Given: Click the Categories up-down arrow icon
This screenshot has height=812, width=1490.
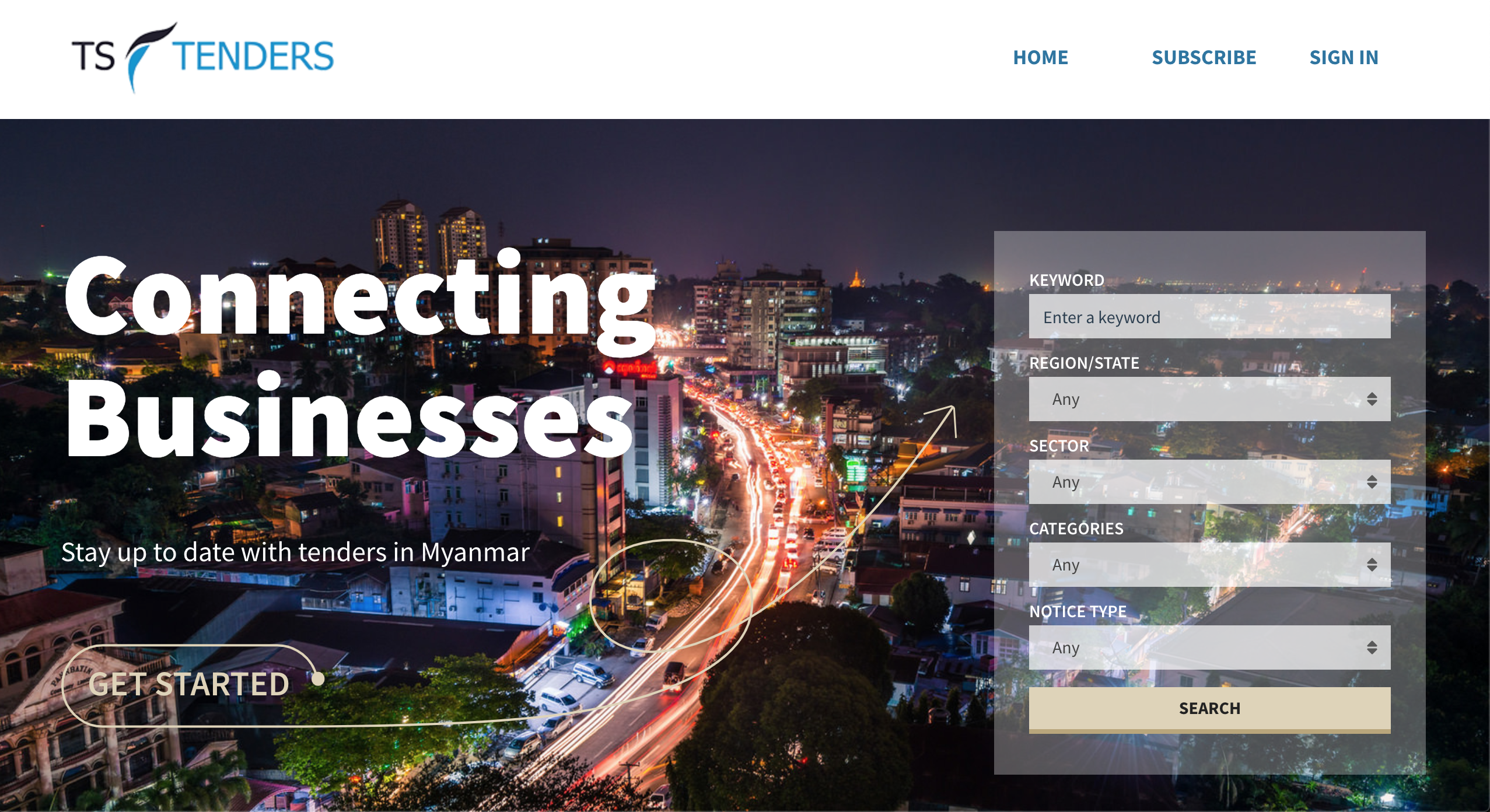Looking at the screenshot, I should tap(1372, 565).
